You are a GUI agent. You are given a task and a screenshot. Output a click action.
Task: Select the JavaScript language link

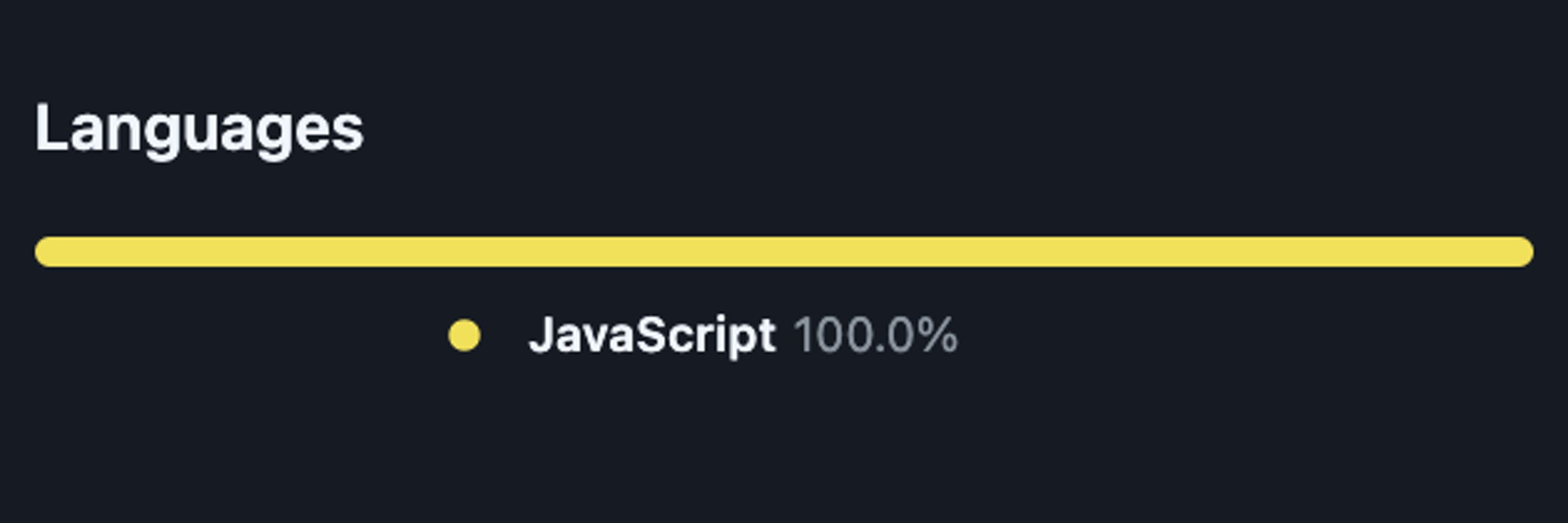click(x=703, y=335)
